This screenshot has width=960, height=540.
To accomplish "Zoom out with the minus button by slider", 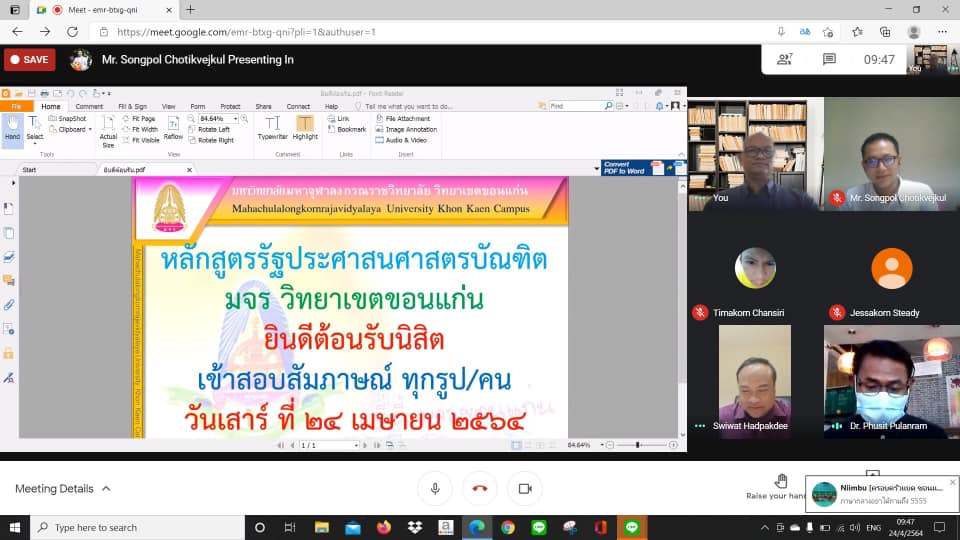I will (x=610, y=445).
